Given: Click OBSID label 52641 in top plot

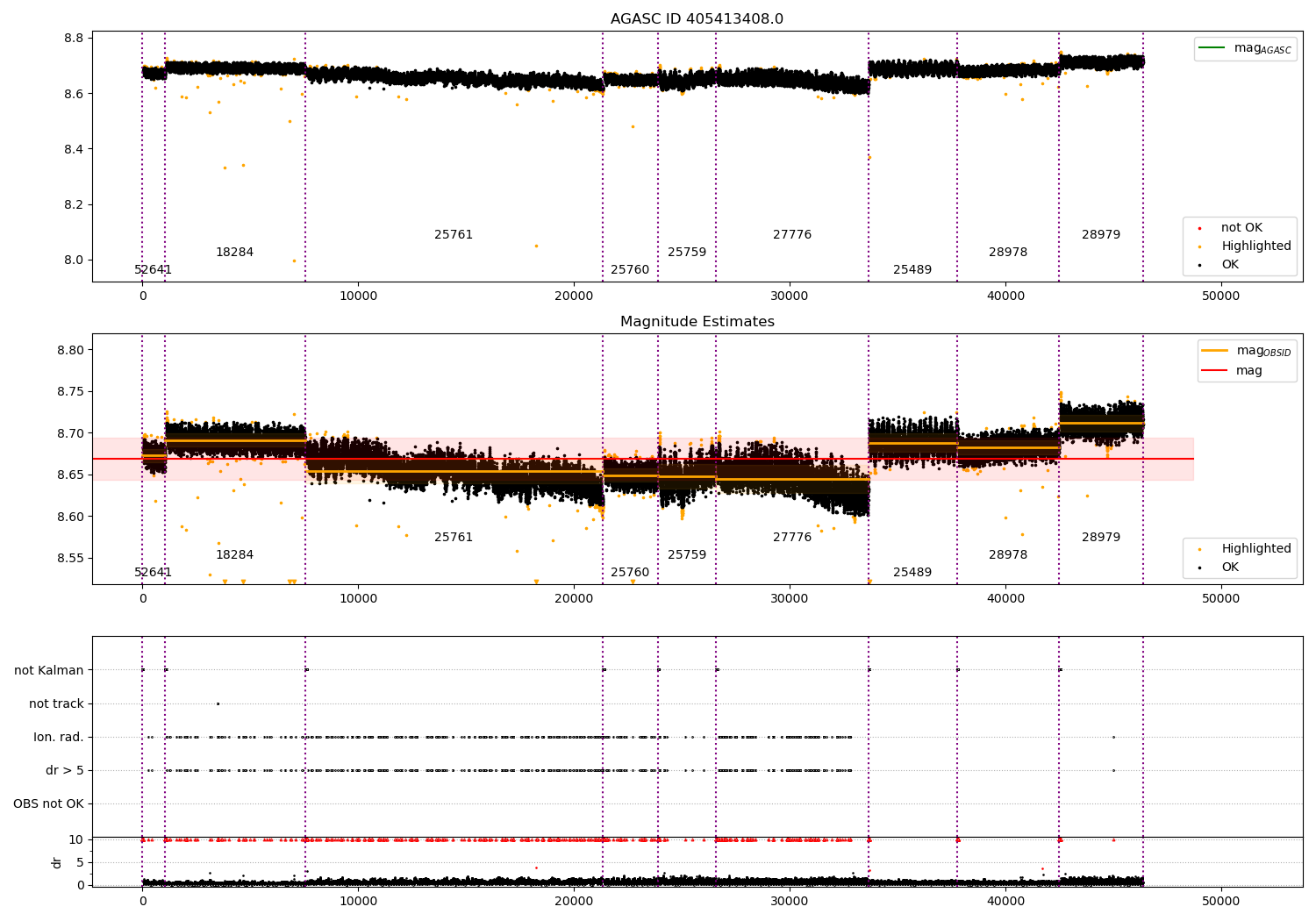Looking at the screenshot, I should tap(154, 270).
